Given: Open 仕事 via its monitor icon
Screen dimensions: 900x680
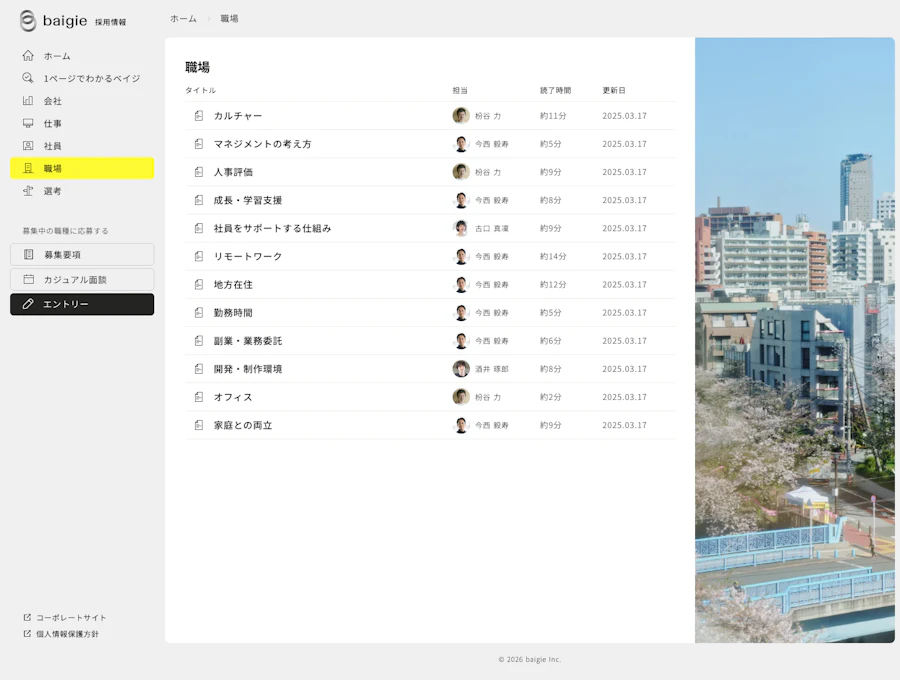Looking at the screenshot, I should pyautogui.click(x=28, y=123).
